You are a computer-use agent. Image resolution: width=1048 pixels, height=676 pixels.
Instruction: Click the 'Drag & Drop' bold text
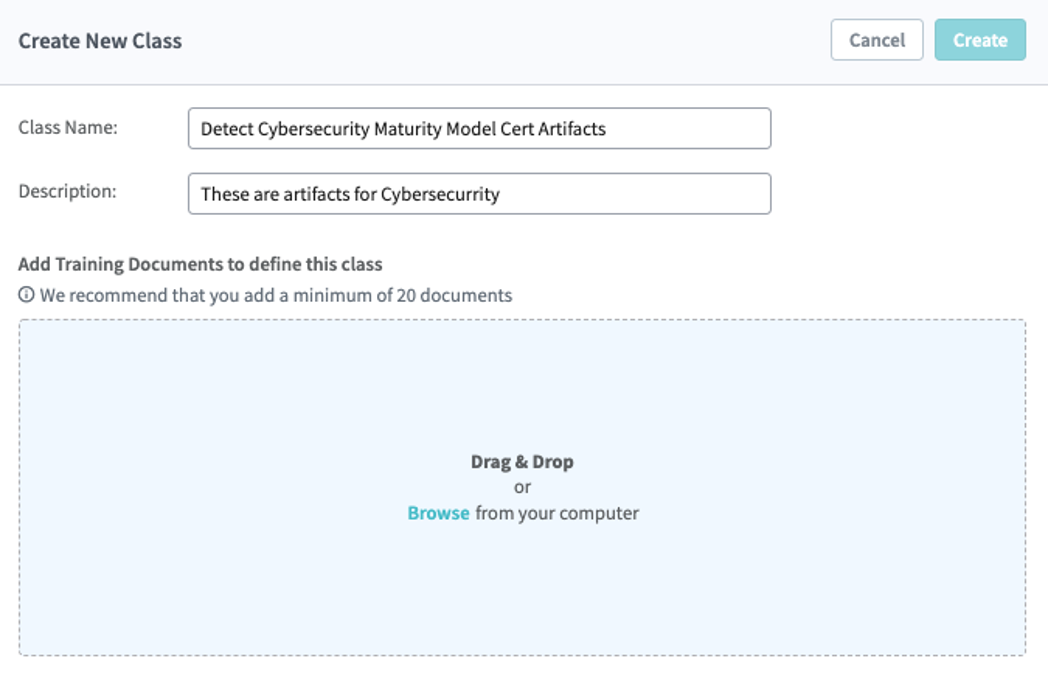522,462
